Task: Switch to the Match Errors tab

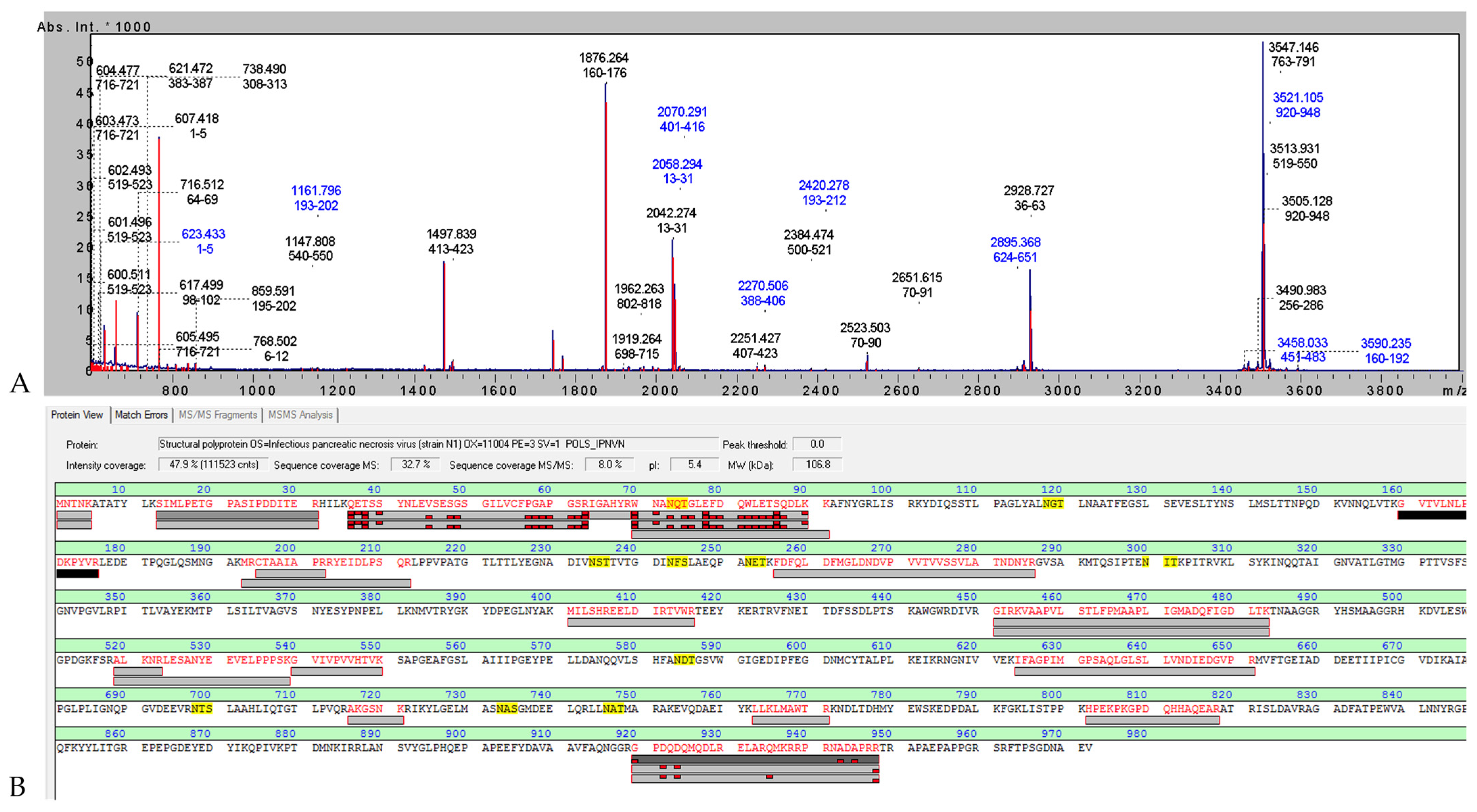Action: point(141,415)
